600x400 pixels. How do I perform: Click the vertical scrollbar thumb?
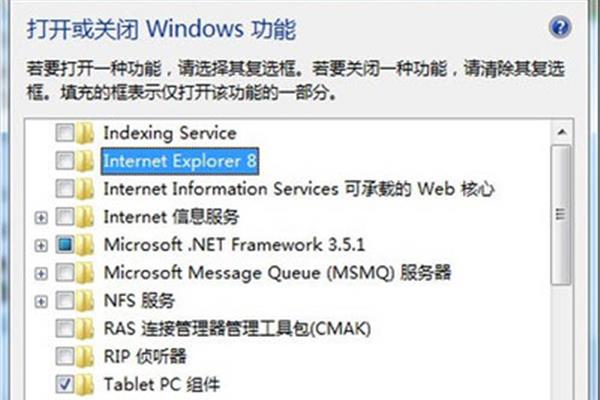click(x=561, y=215)
